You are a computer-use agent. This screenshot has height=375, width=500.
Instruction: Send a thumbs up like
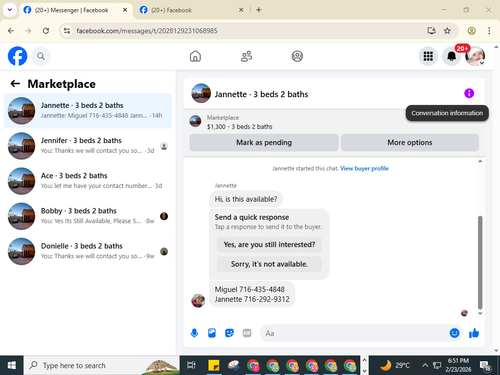(x=474, y=333)
